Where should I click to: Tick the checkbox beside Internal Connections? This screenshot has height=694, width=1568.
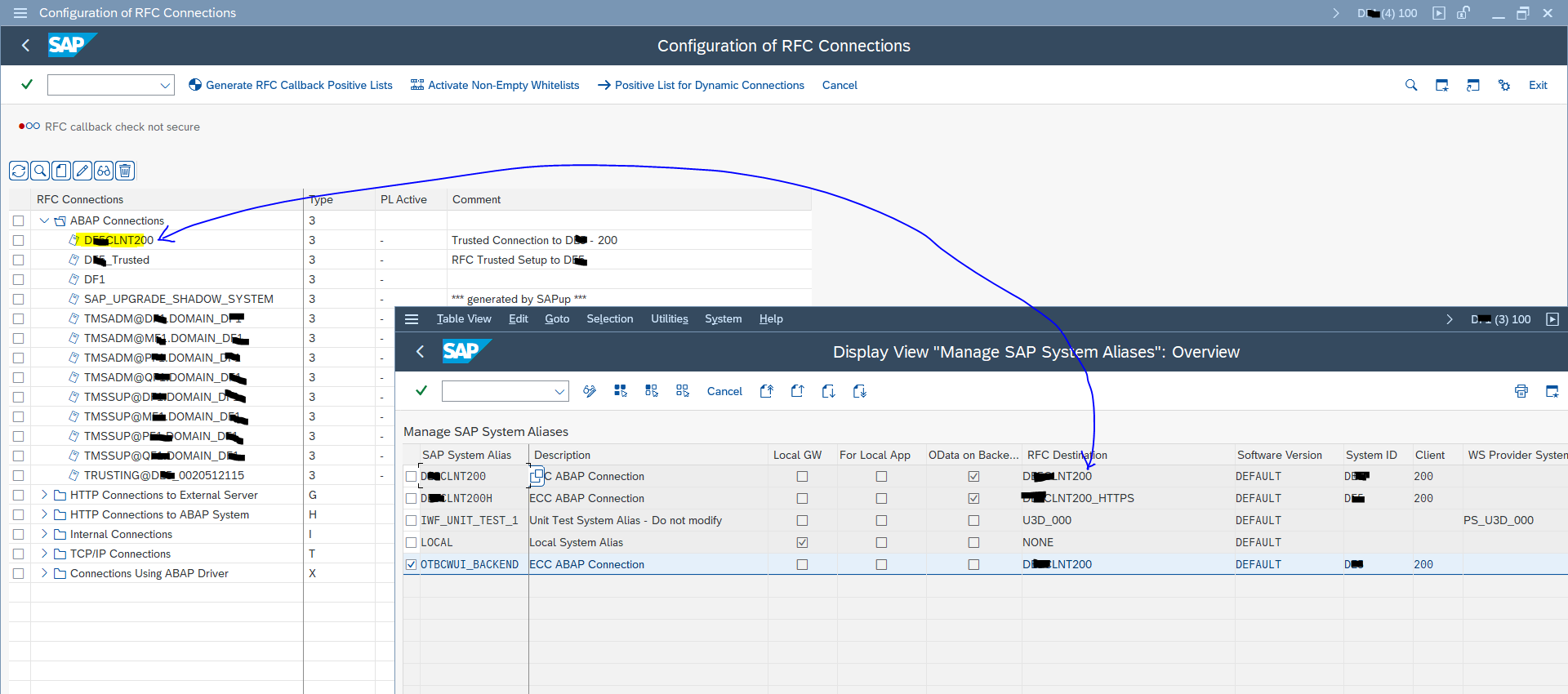(x=18, y=534)
